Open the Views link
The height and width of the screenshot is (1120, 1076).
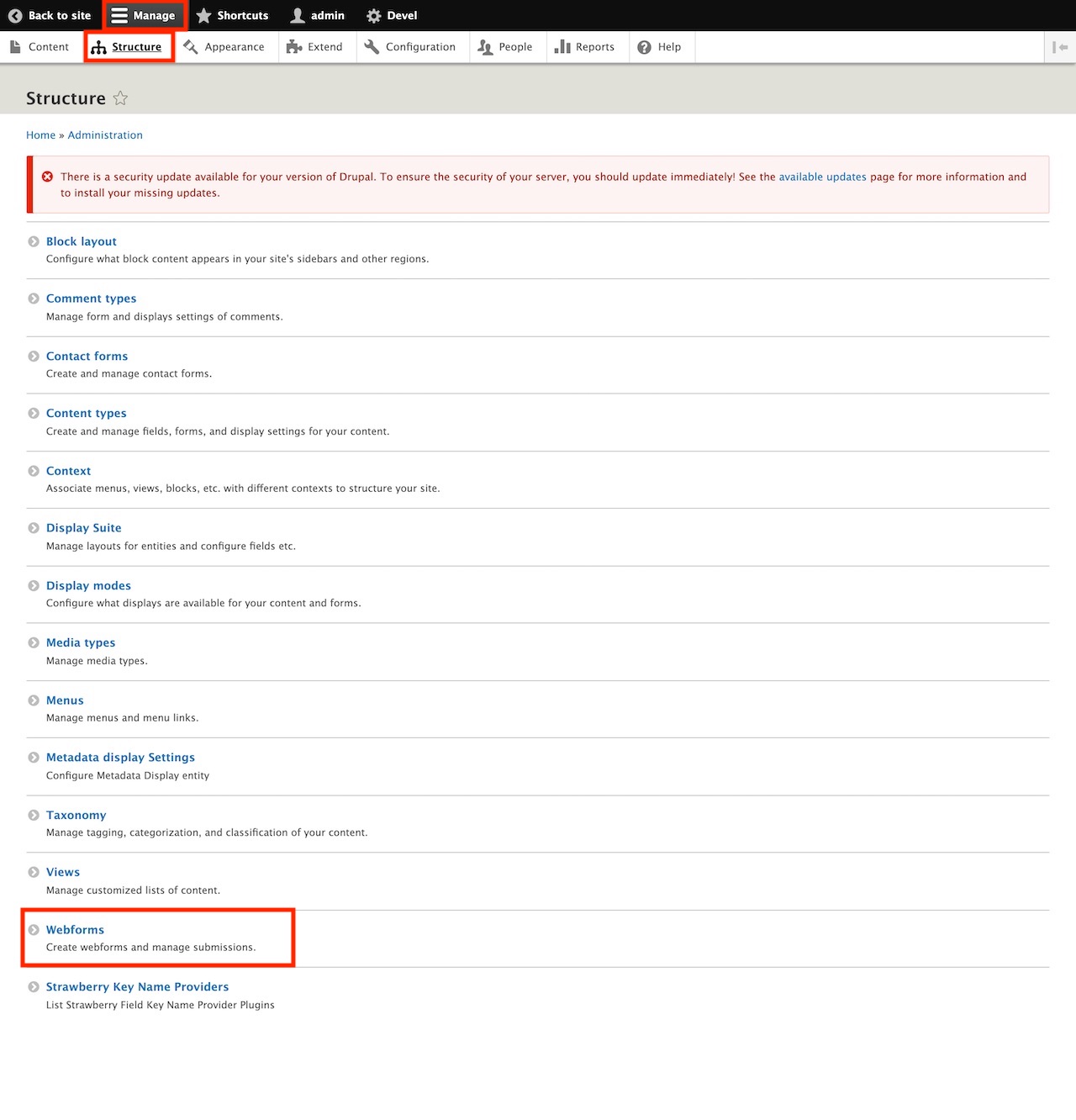[63, 872]
